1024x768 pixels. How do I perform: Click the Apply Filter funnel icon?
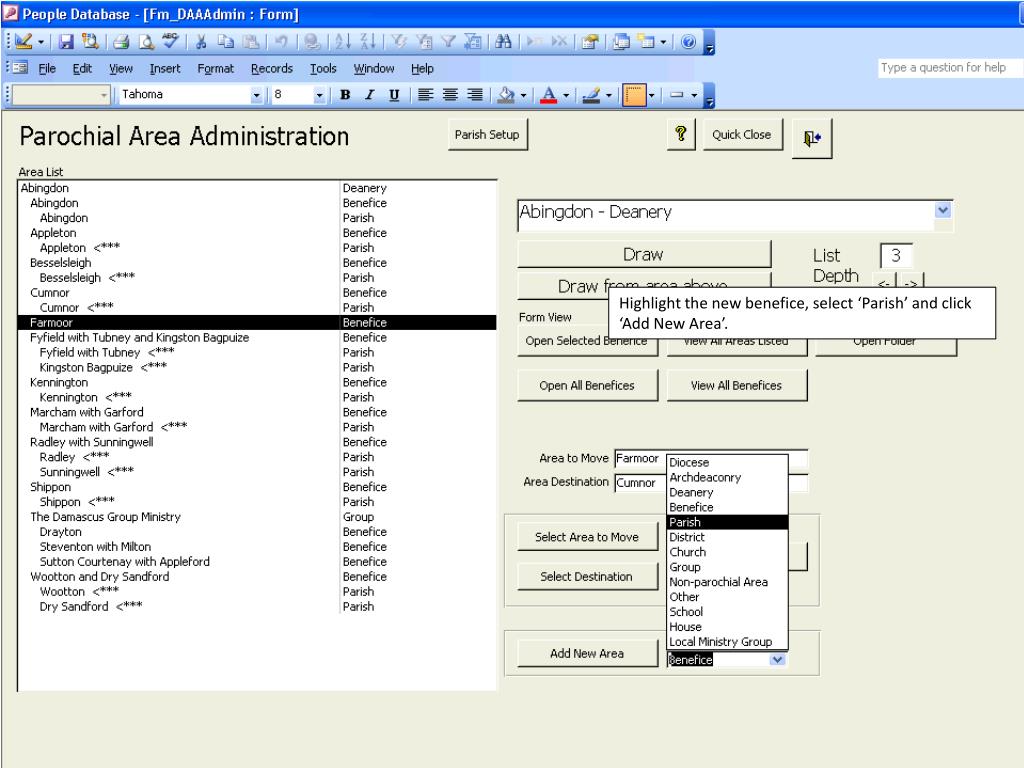pos(448,42)
